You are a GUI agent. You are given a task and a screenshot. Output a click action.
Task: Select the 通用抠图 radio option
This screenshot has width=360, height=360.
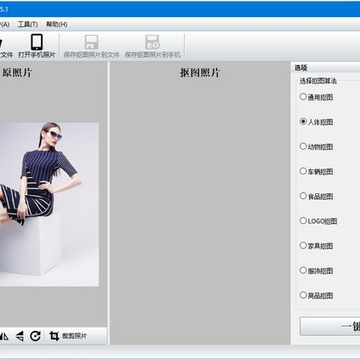coord(316,97)
